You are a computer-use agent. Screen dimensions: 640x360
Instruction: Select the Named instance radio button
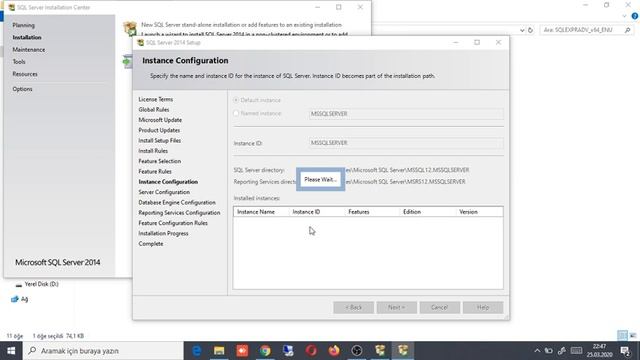(x=236, y=113)
